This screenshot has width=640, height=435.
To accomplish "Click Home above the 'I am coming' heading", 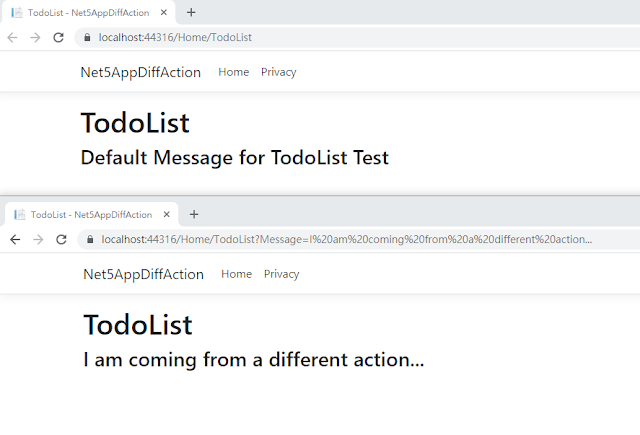I will tap(236, 274).
